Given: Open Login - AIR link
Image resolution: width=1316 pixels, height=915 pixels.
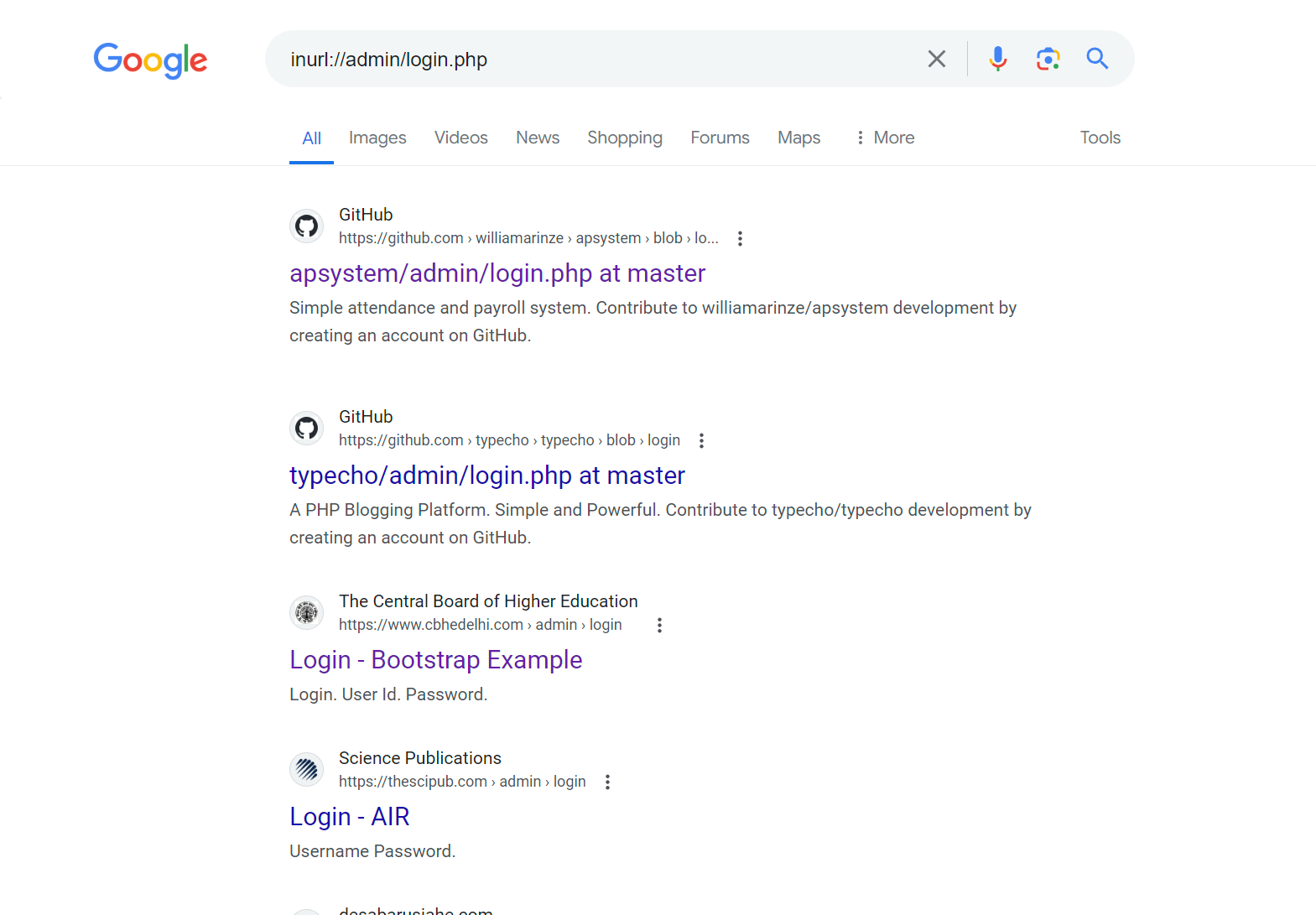Looking at the screenshot, I should tap(350, 817).
